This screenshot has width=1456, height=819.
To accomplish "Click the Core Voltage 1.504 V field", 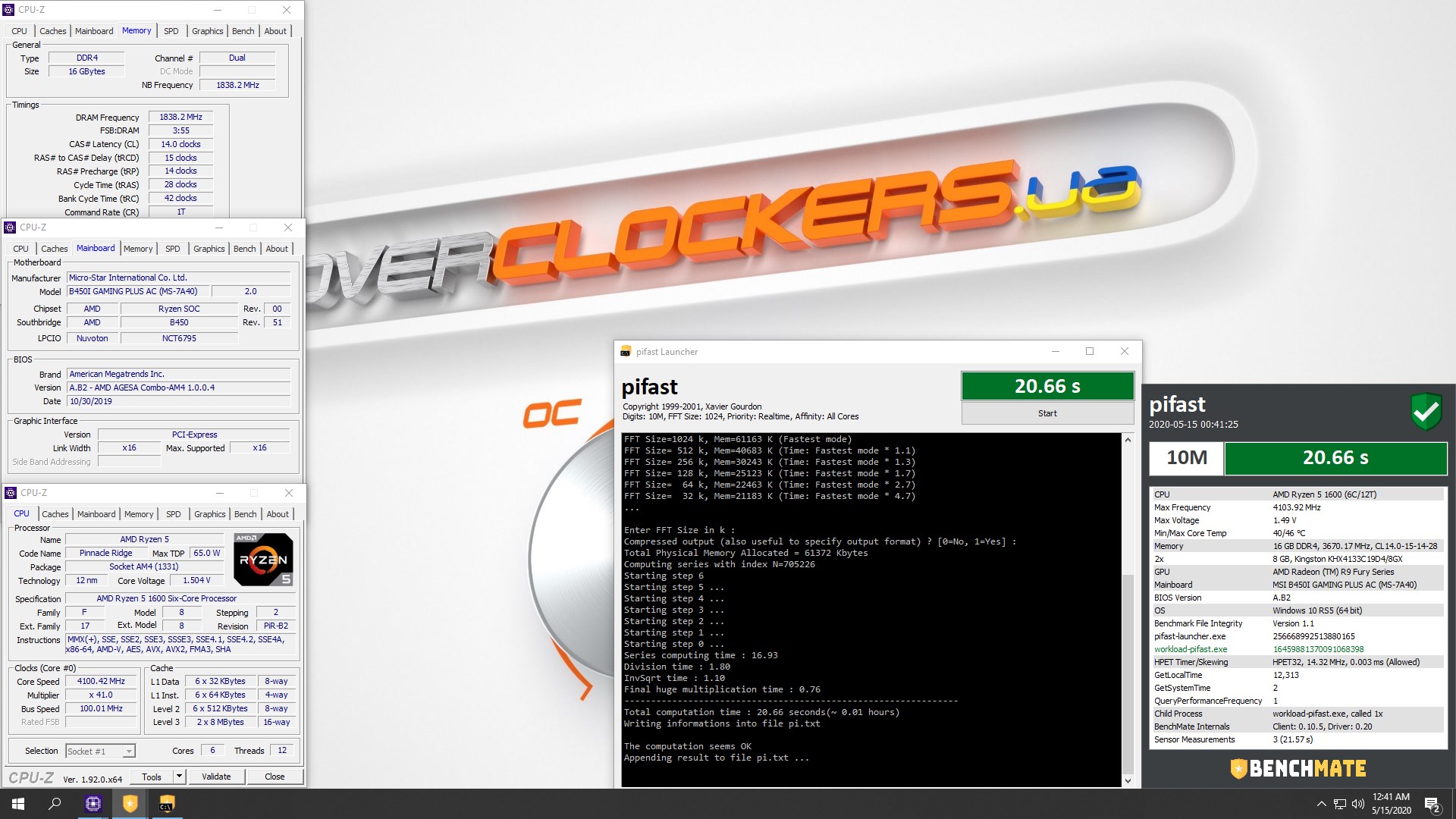I will pos(196,580).
